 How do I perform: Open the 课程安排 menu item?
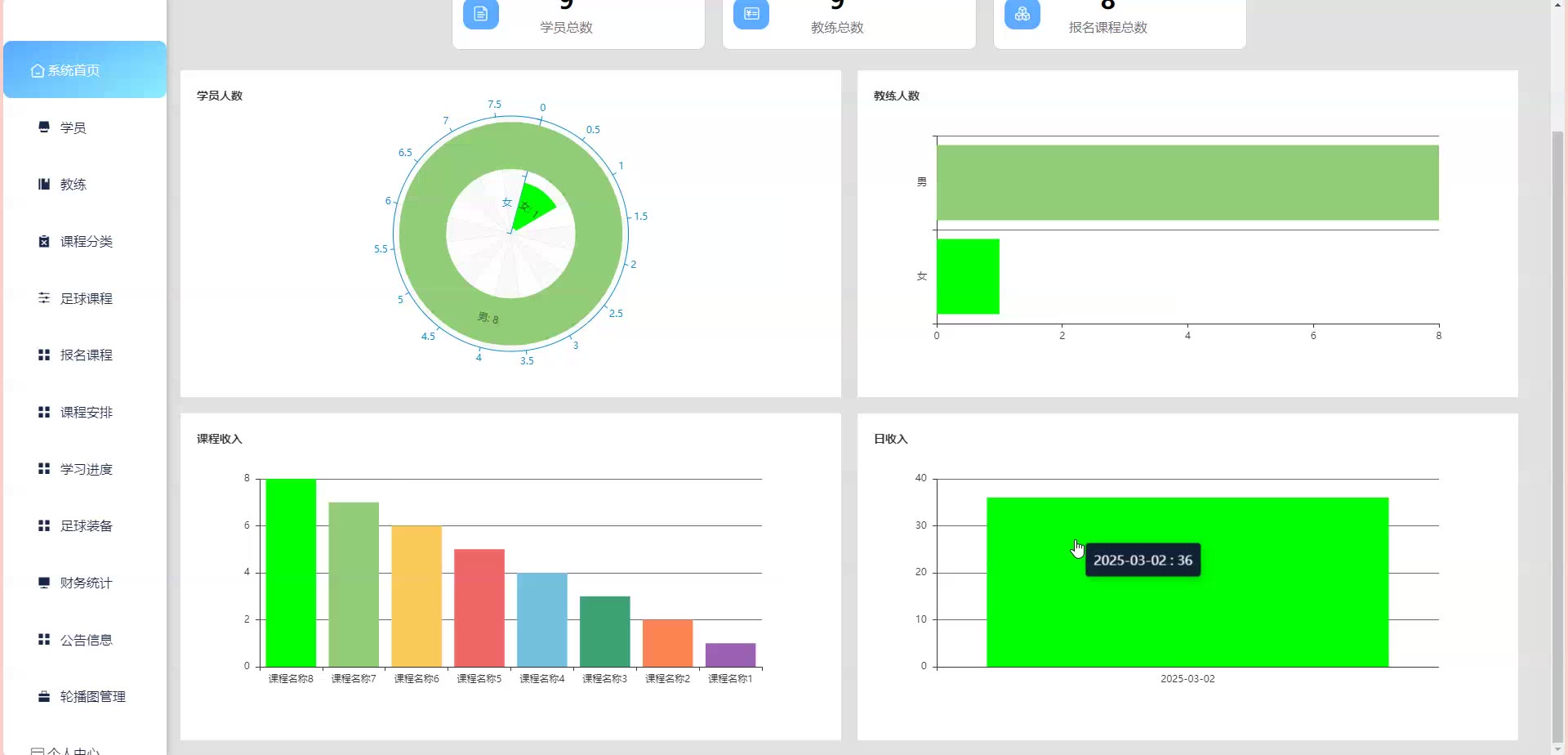85,412
